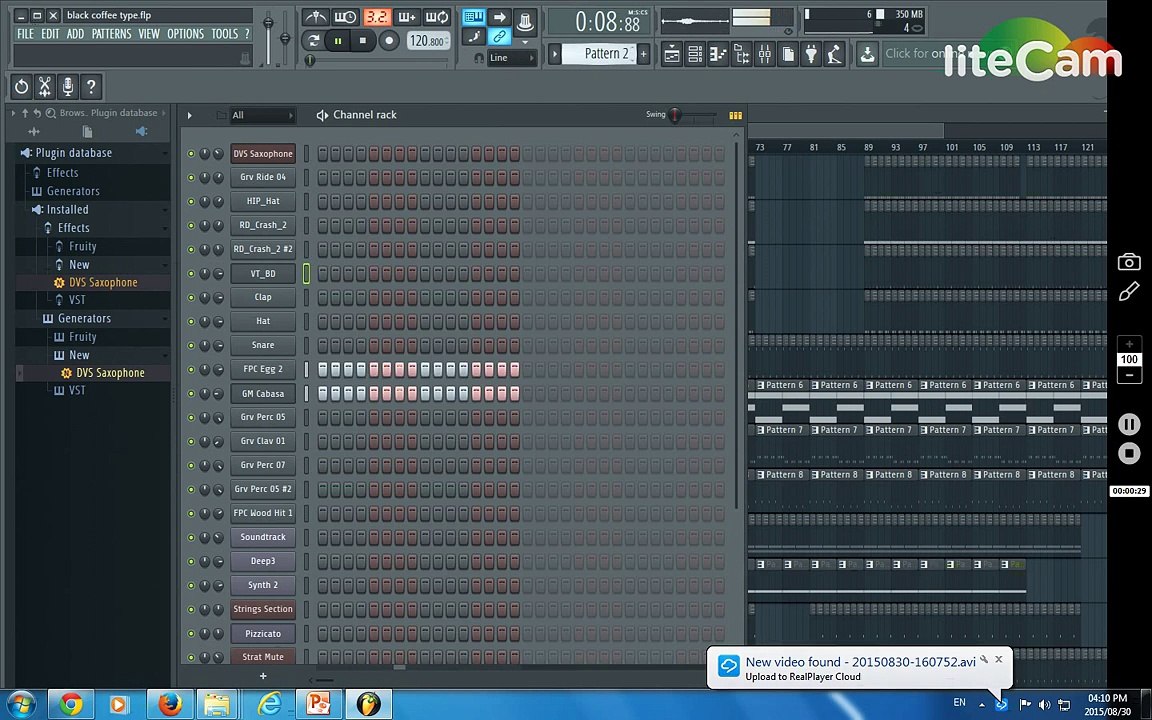
Task: Click the question mark help icon
Action: point(91,87)
